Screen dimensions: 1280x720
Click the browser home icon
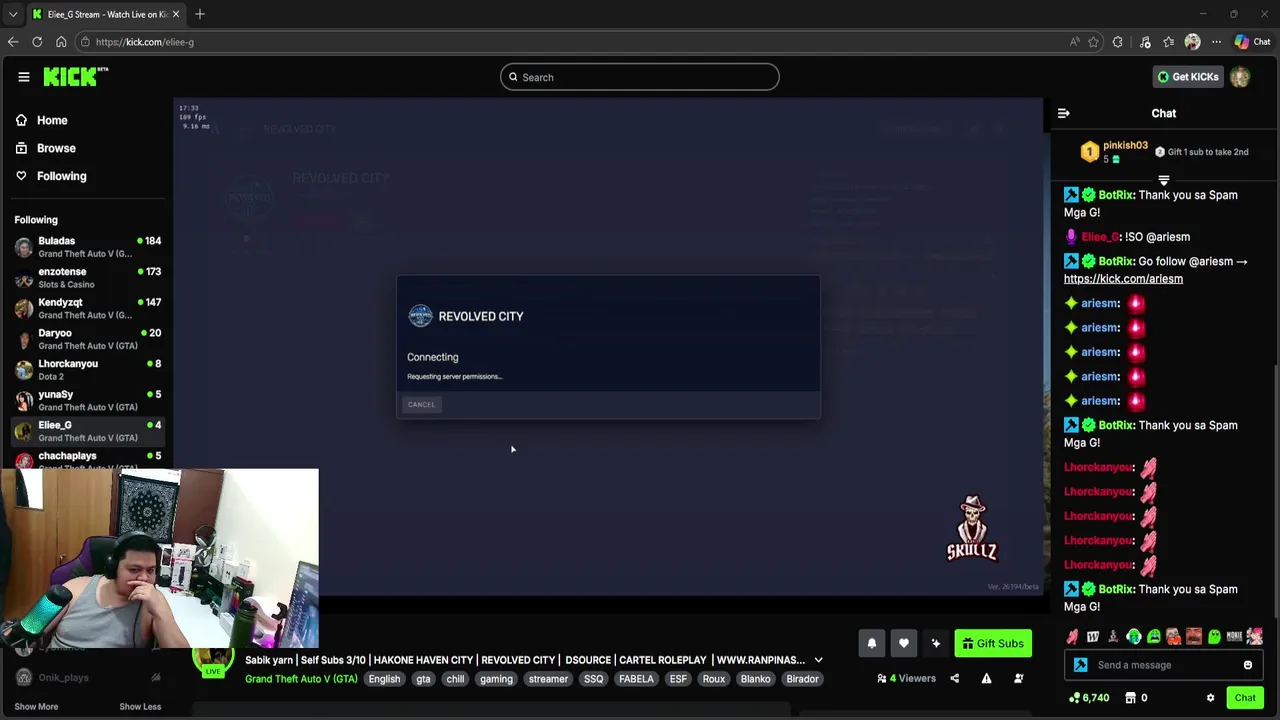61,42
